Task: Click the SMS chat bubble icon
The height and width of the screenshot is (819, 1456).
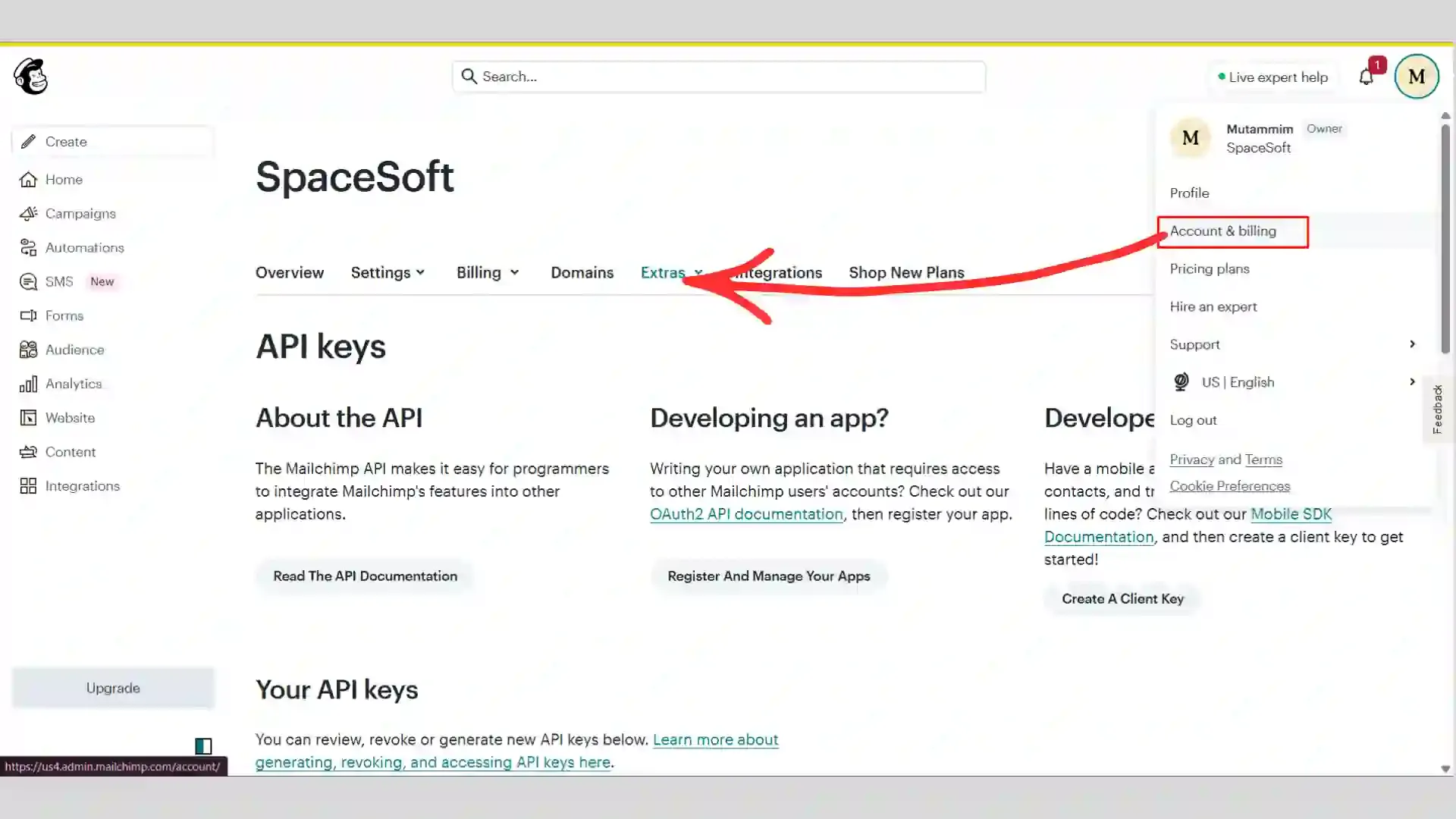Action: pos(28,282)
